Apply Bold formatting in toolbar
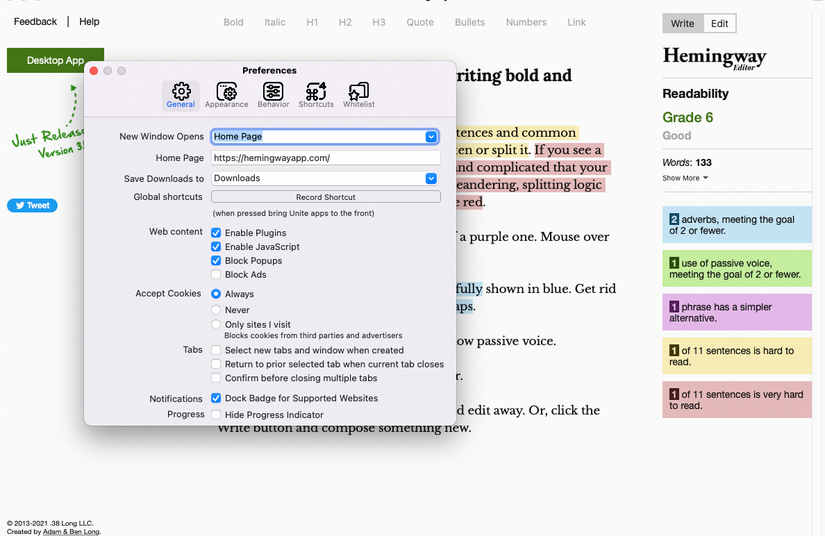The image size is (825, 536). tap(233, 22)
